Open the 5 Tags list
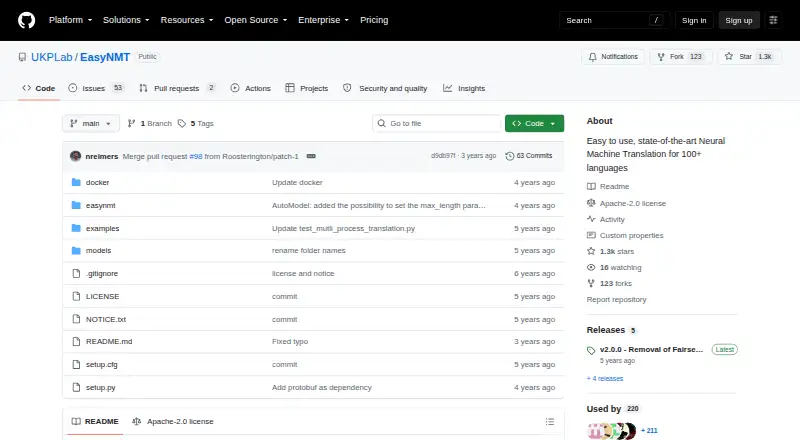Viewport: 800px width, 440px height. point(196,124)
